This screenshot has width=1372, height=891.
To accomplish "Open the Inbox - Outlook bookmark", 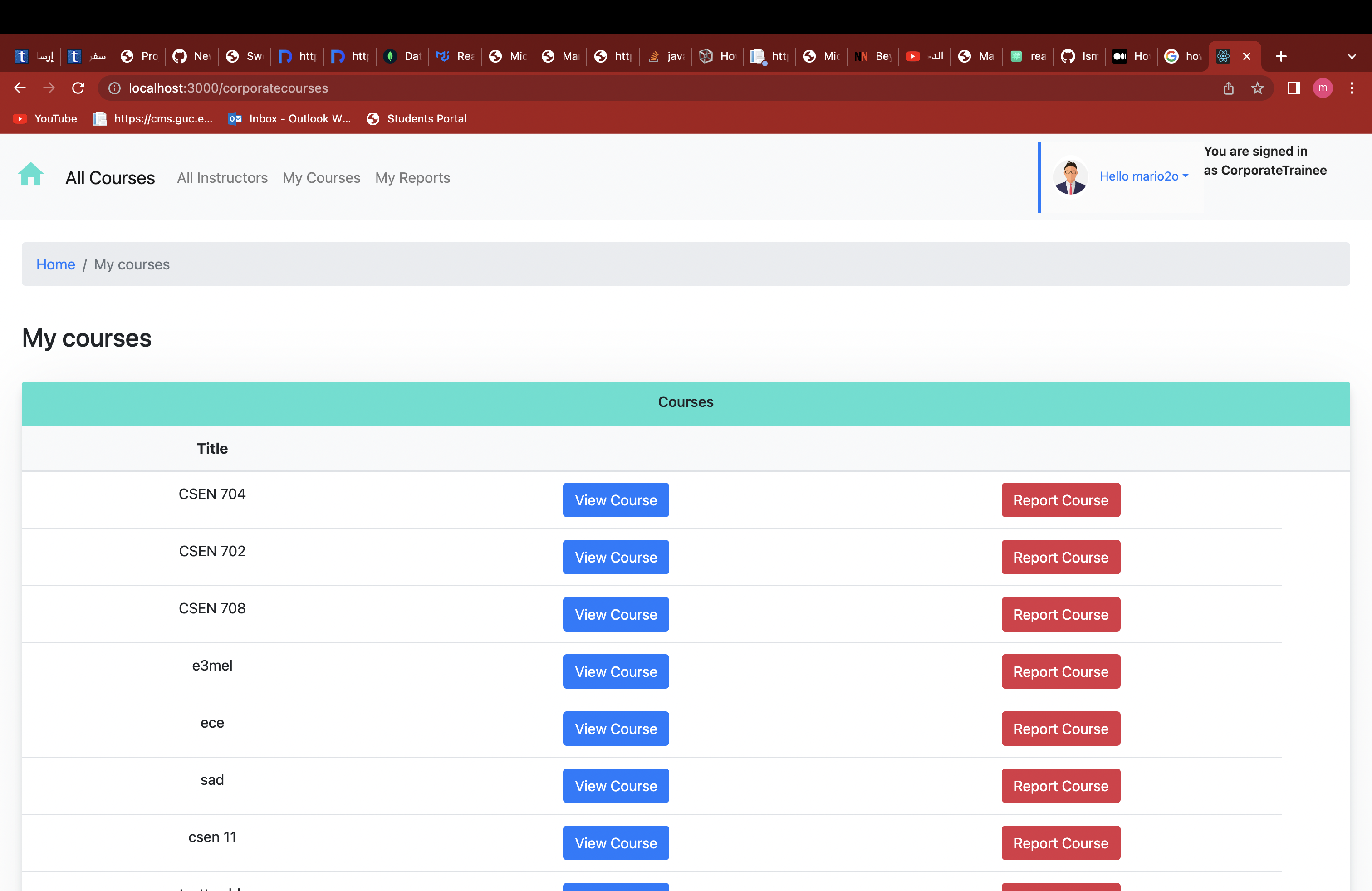I will (x=289, y=119).
